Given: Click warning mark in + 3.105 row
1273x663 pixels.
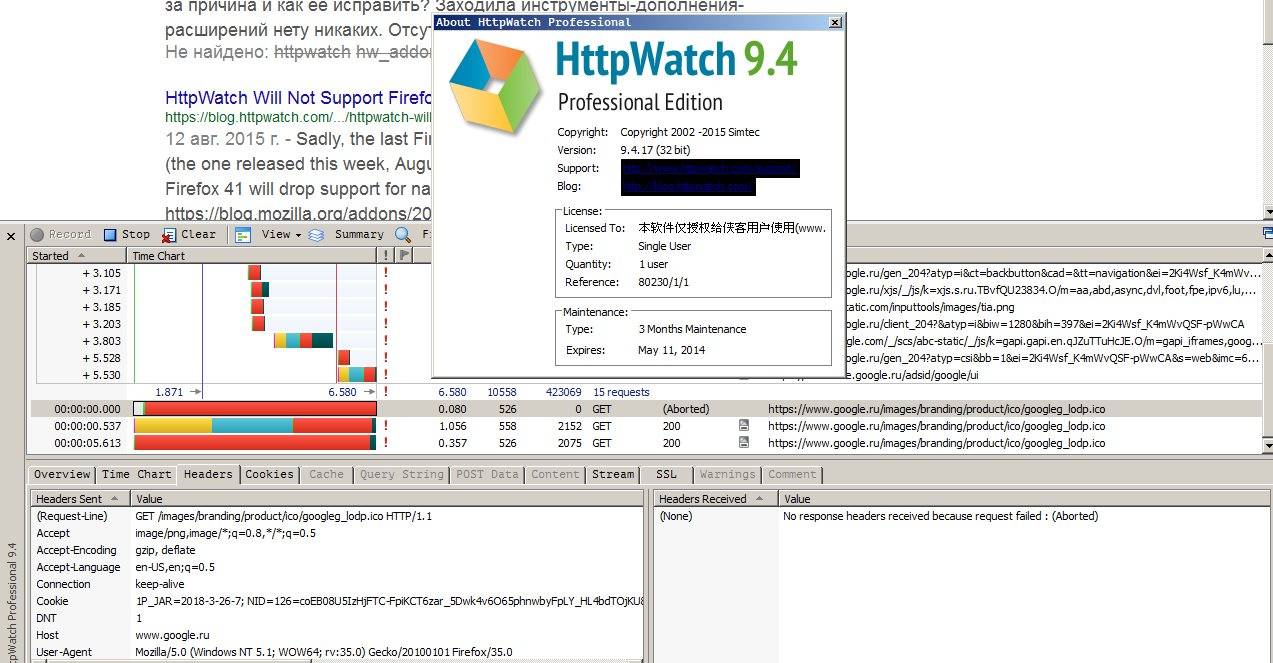Looking at the screenshot, I should pos(386,273).
